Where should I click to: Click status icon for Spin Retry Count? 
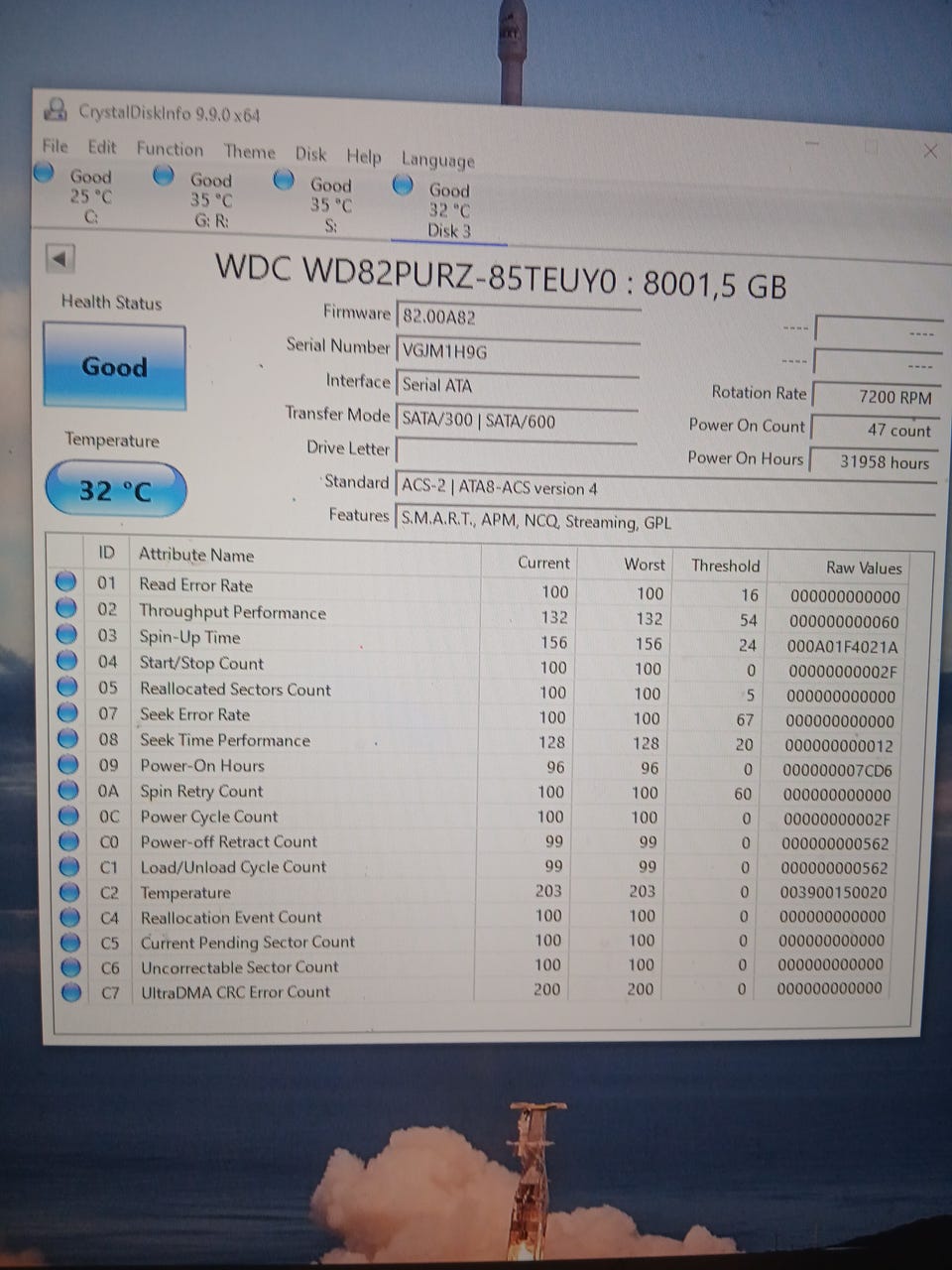(68, 790)
